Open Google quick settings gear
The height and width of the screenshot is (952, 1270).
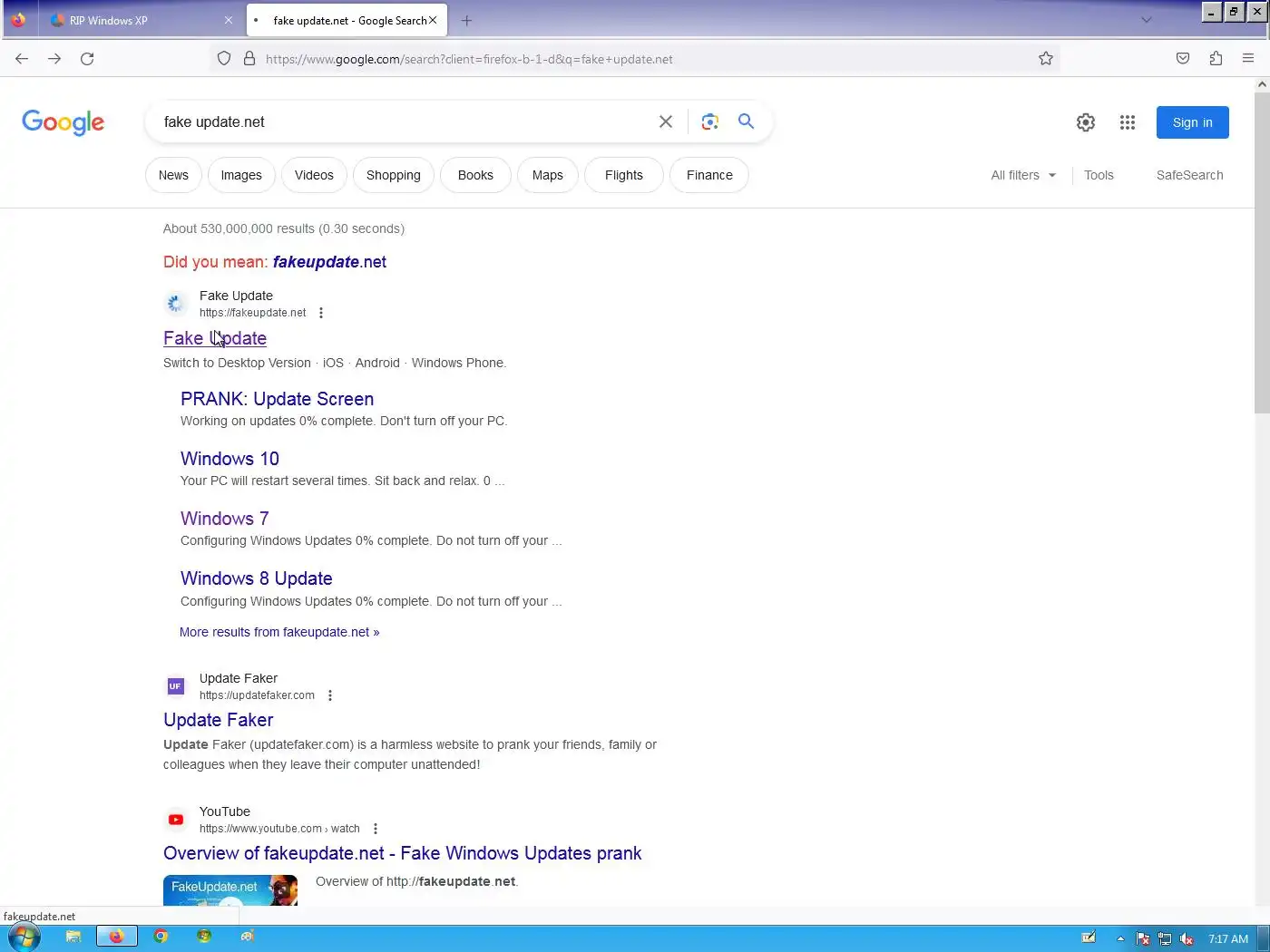[1086, 122]
